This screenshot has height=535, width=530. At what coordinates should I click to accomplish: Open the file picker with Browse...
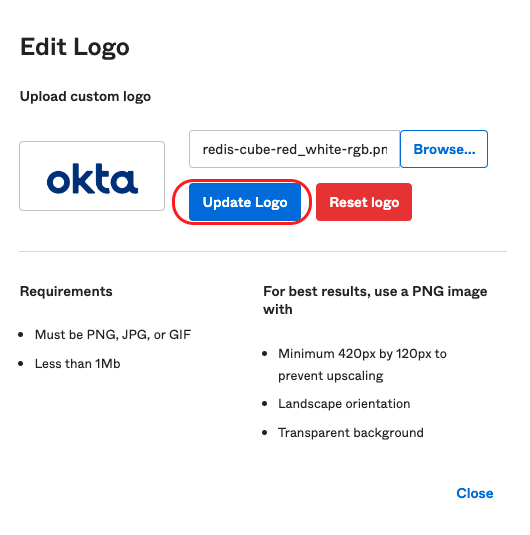444,149
